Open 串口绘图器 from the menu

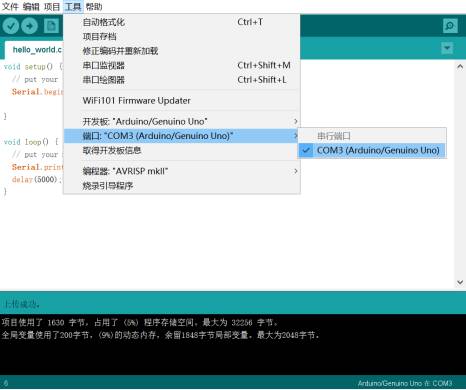coord(182,80)
